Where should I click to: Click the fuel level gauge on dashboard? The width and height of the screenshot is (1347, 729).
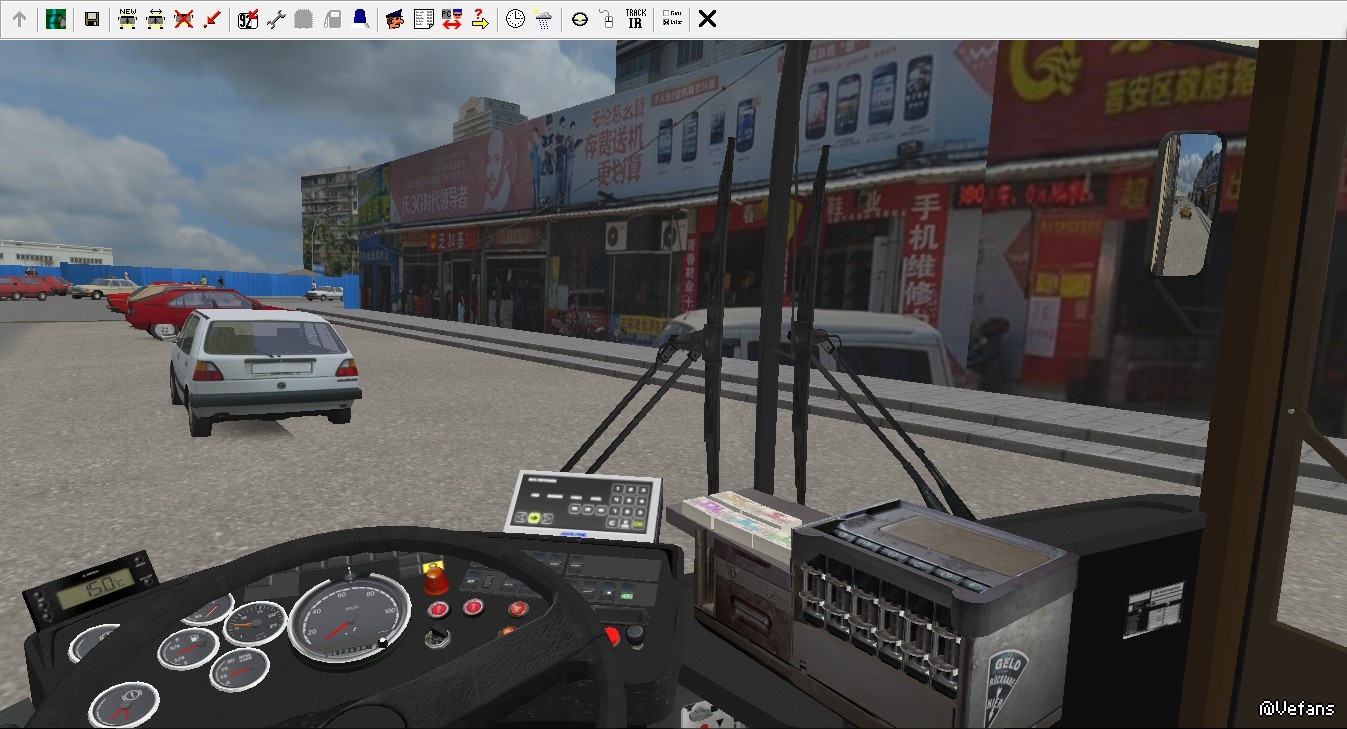pos(189,648)
